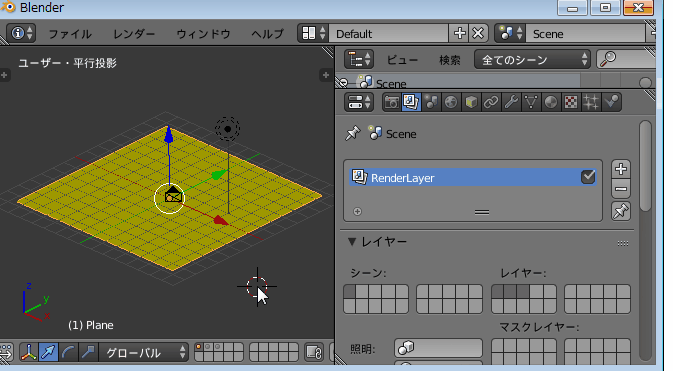Open the Modifiers tab (wrench icon)
The image size is (673, 371).
click(x=511, y=102)
